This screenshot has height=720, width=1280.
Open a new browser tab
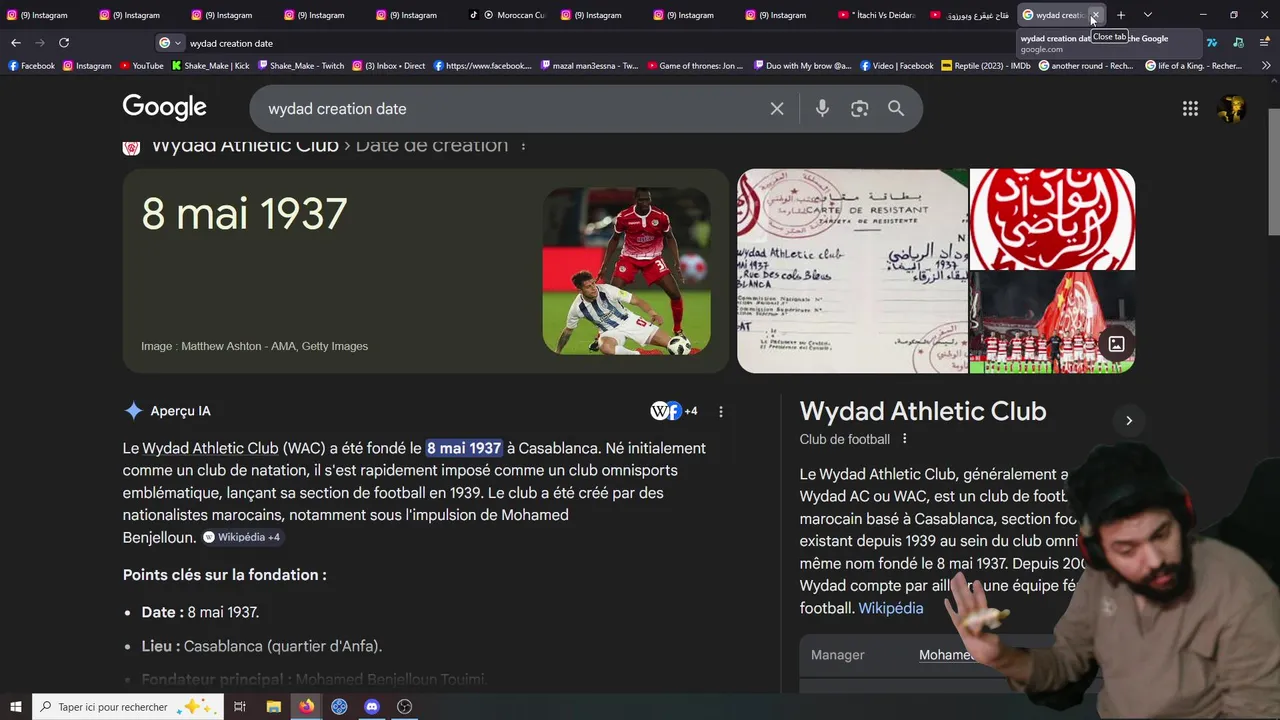[x=1121, y=15]
